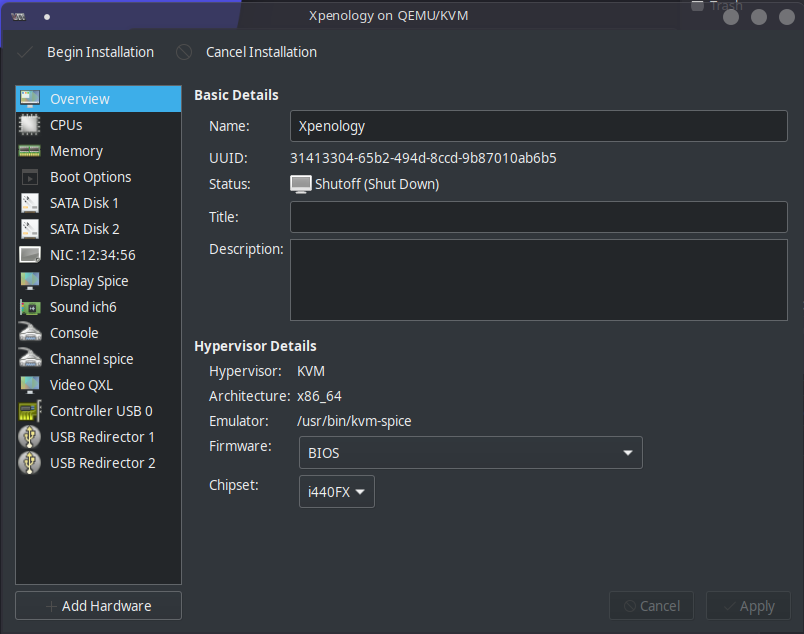Click the NIC :12:34:56 network card icon
Screen dimensions: 804x634
click(30, 255)
